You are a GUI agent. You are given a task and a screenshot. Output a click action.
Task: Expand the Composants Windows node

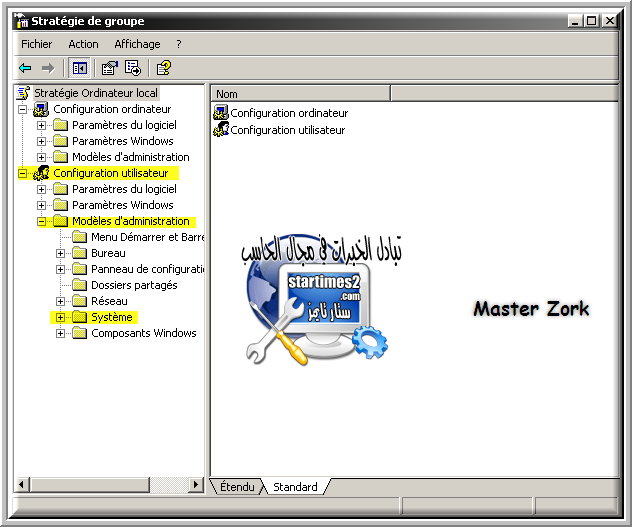60,333
